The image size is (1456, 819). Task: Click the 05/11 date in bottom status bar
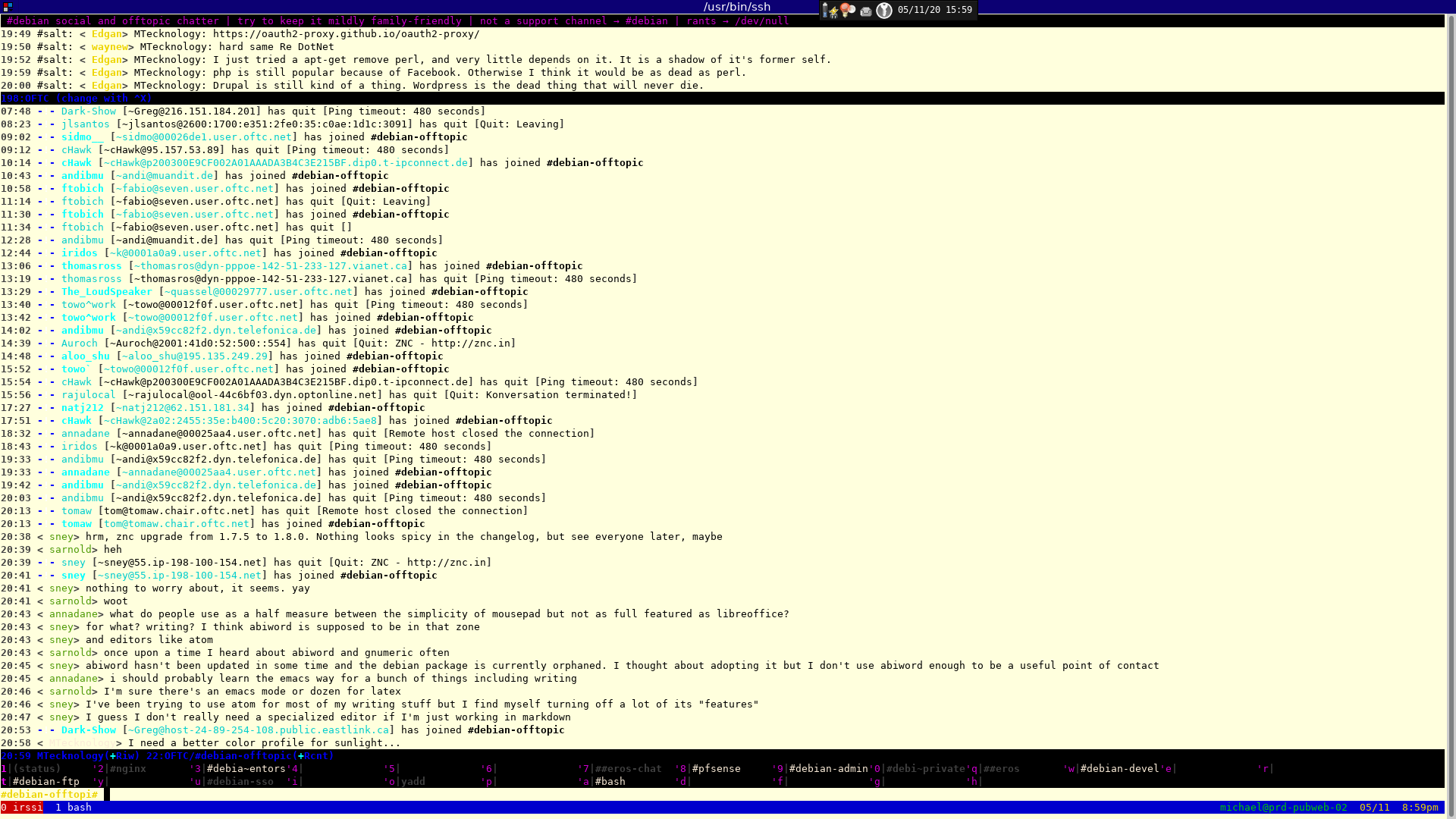[1374, 808]
